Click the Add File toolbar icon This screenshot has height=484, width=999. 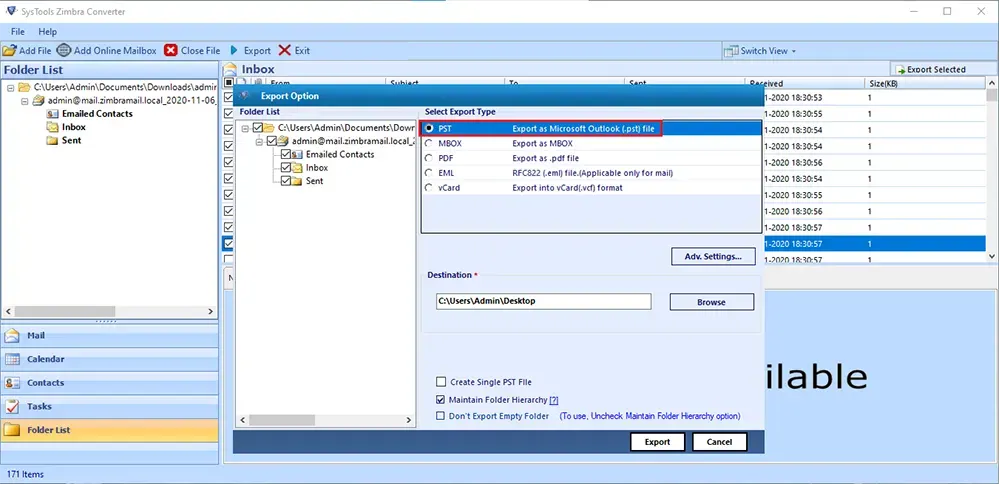point(9,50)
